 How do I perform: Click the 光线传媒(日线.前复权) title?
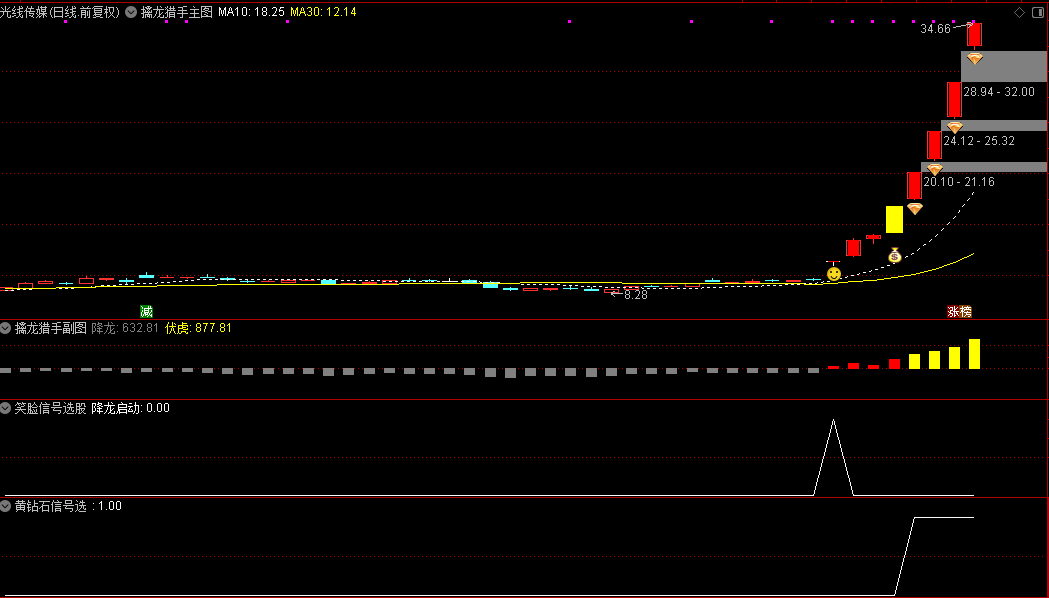(60, 12)
